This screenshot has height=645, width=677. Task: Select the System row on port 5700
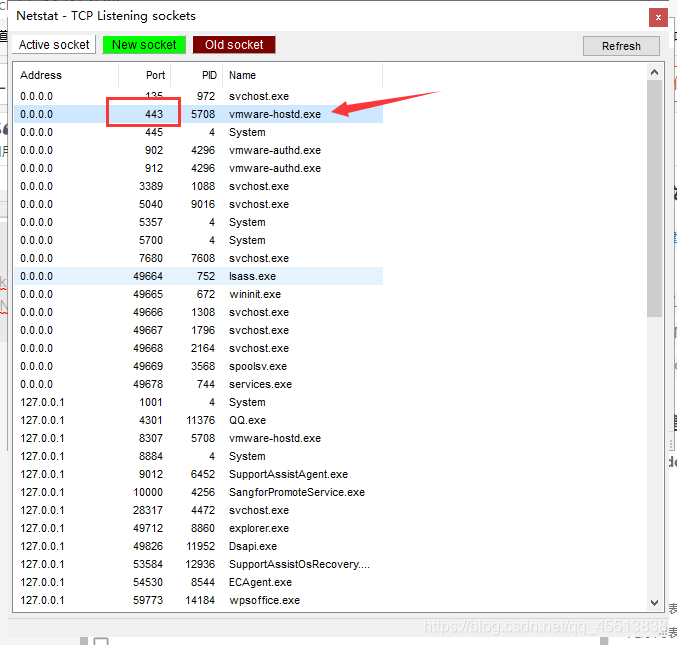[199, 240]
